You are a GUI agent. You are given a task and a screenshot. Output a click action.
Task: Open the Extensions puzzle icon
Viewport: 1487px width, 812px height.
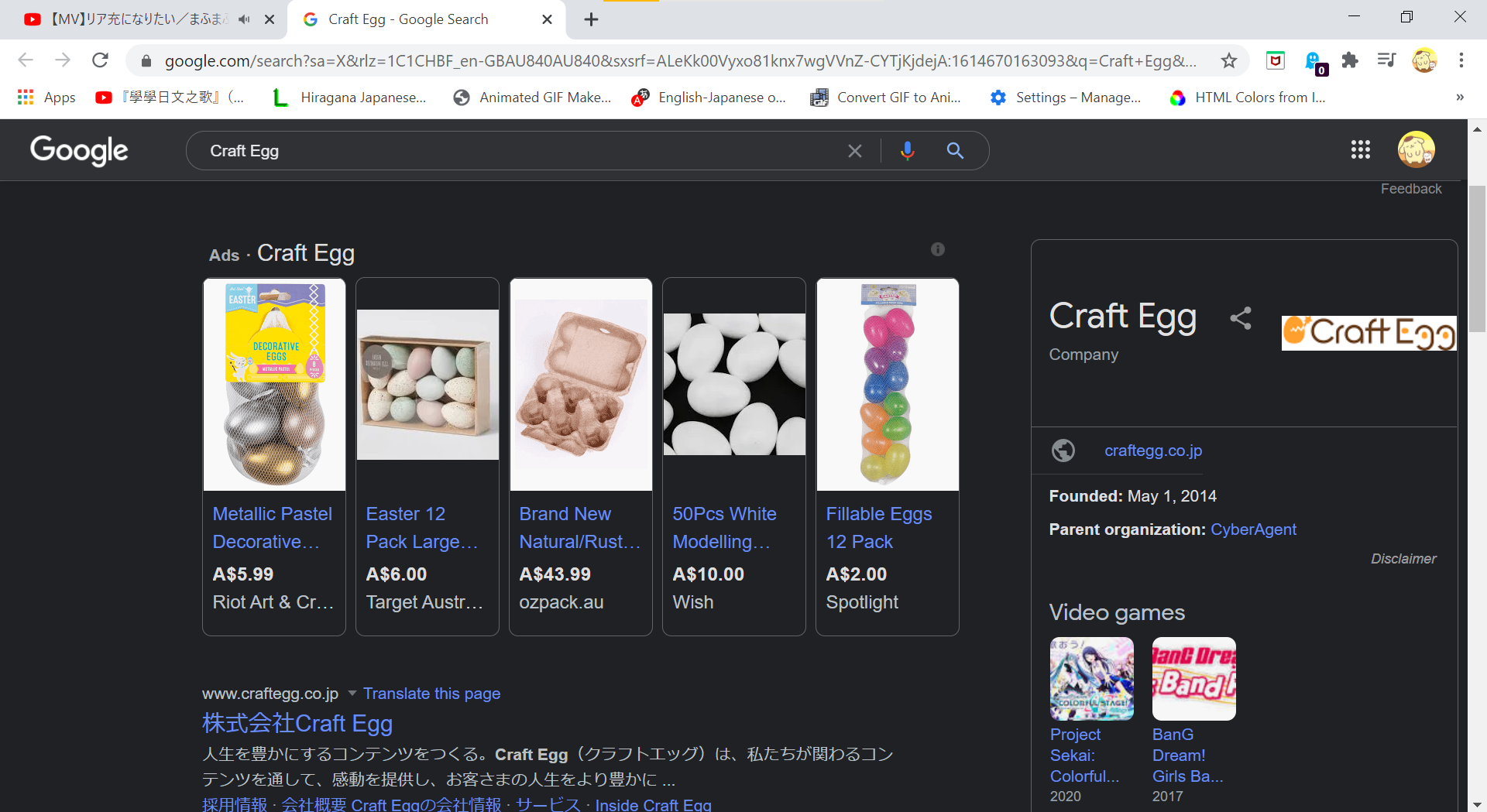click(1350, 60)
